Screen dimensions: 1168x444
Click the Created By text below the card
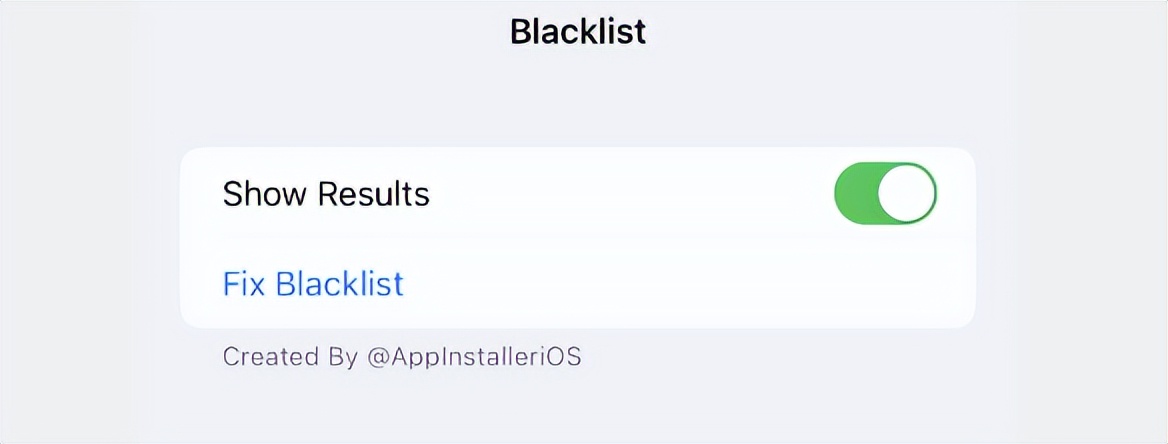289,357
